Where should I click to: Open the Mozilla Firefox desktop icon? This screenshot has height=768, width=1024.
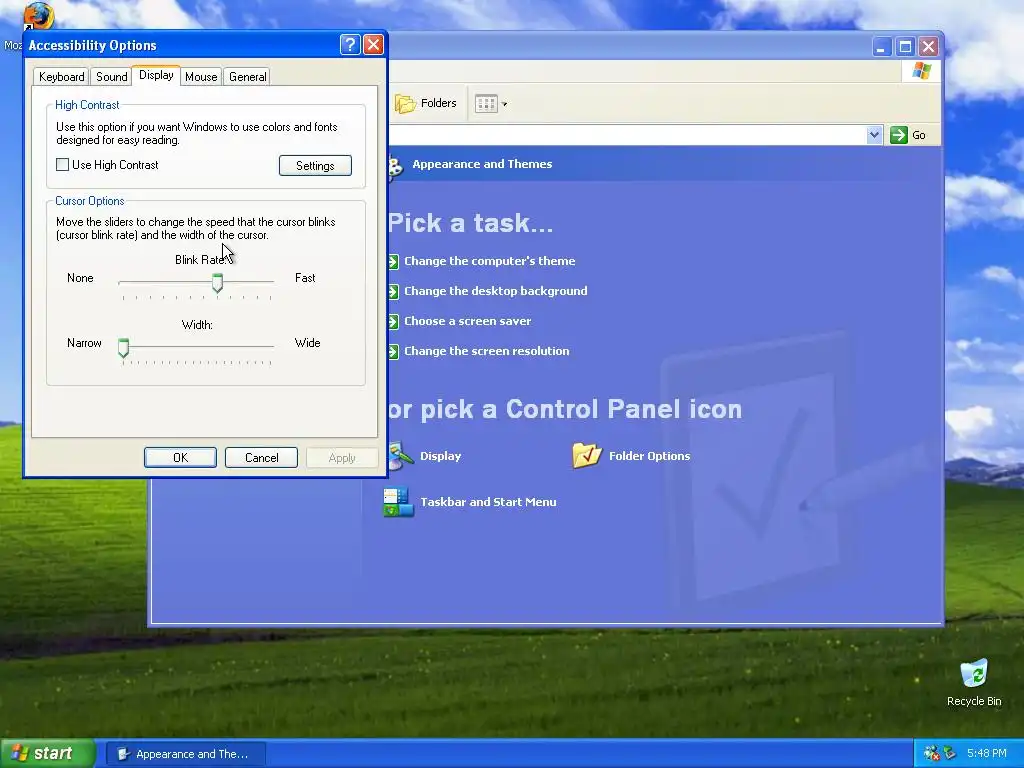tap(38, 16)
